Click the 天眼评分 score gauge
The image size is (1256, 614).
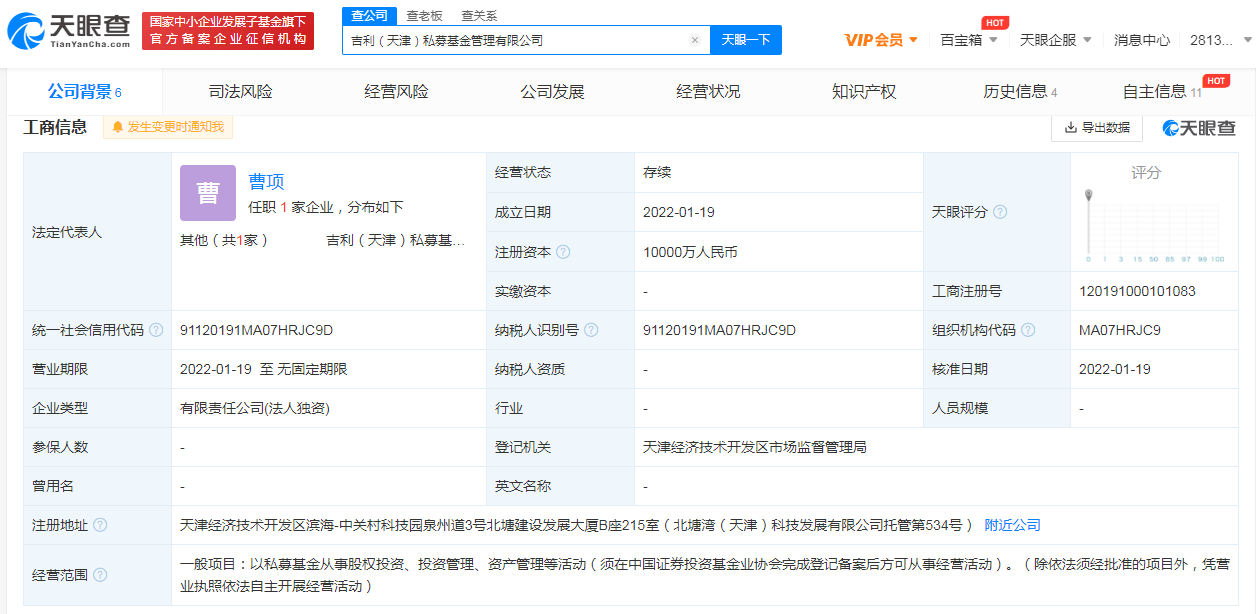tap(1153, 225)
